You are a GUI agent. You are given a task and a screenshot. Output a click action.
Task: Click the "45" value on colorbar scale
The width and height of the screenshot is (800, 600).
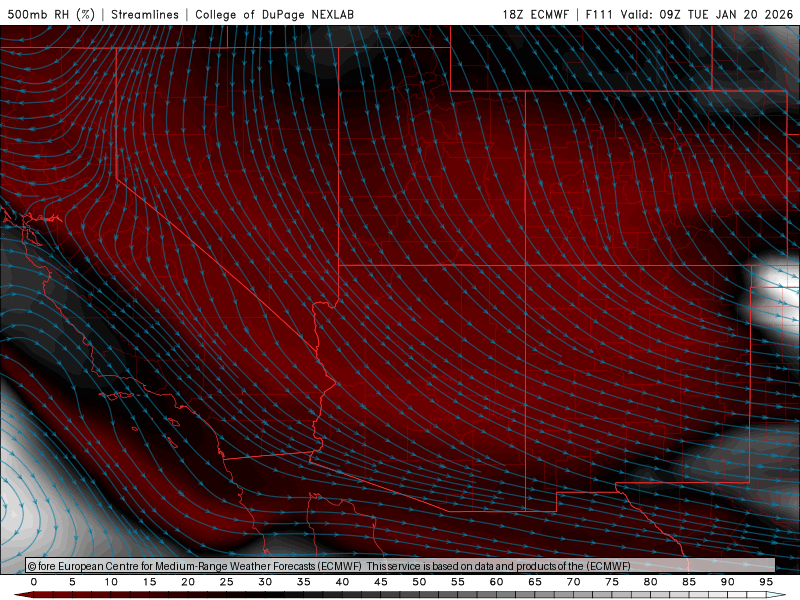[381, 582]
